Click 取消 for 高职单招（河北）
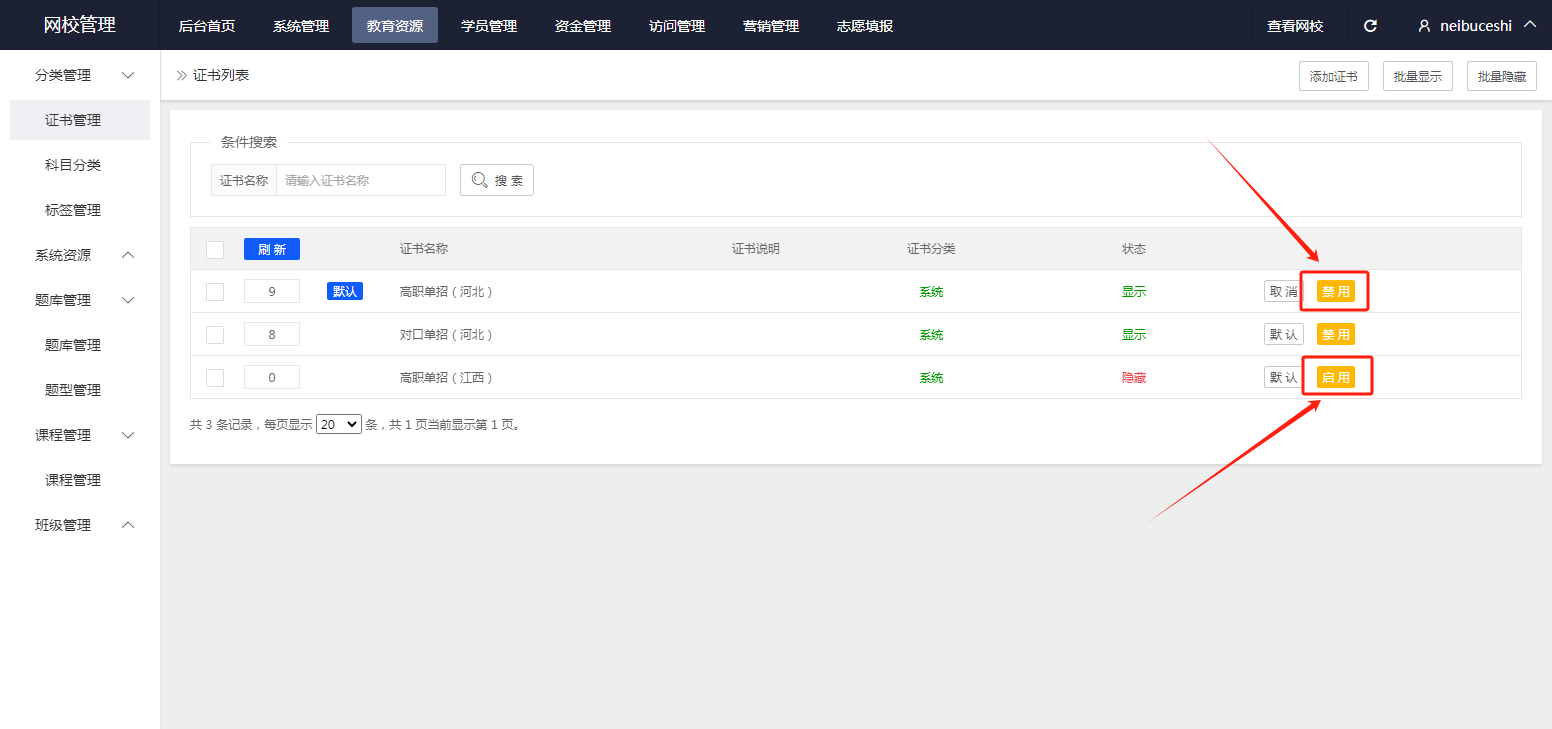 [x=1284, y=292]
